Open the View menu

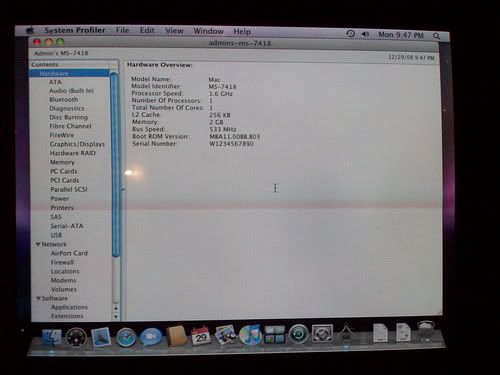(x=174, y=31)
